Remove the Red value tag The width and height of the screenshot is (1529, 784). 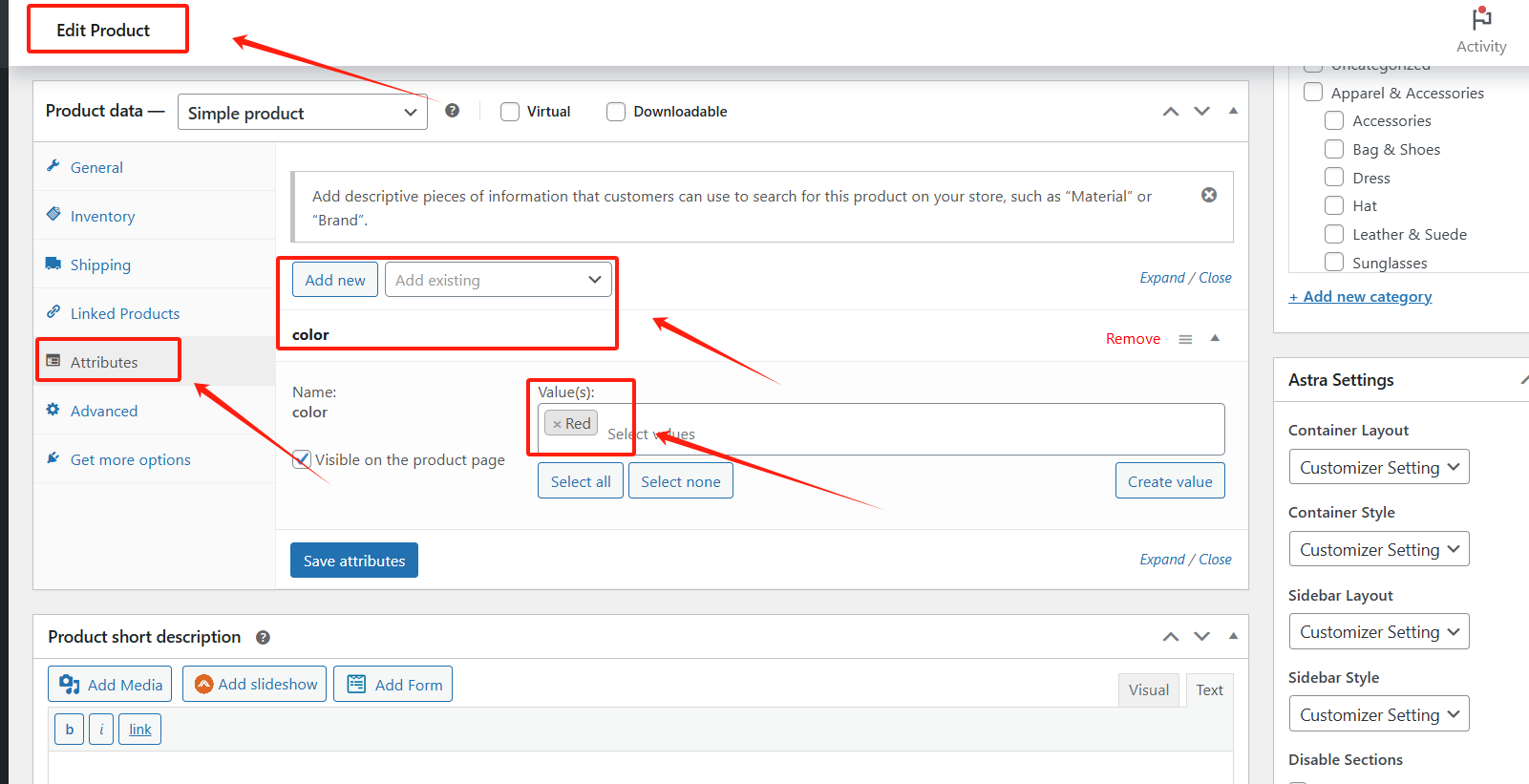tap(557, 424)
